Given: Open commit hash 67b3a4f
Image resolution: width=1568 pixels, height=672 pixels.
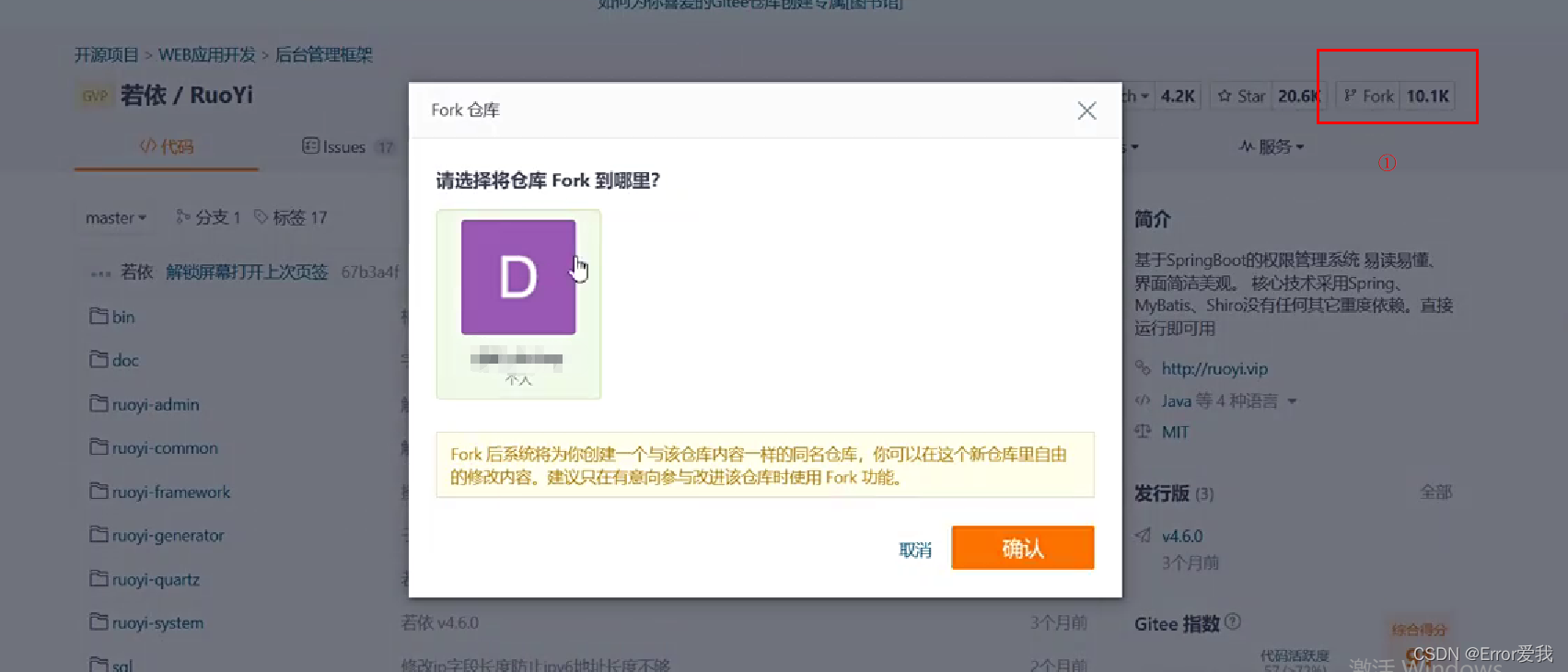Looking at the screenshot, I should [x=370, y=272].
